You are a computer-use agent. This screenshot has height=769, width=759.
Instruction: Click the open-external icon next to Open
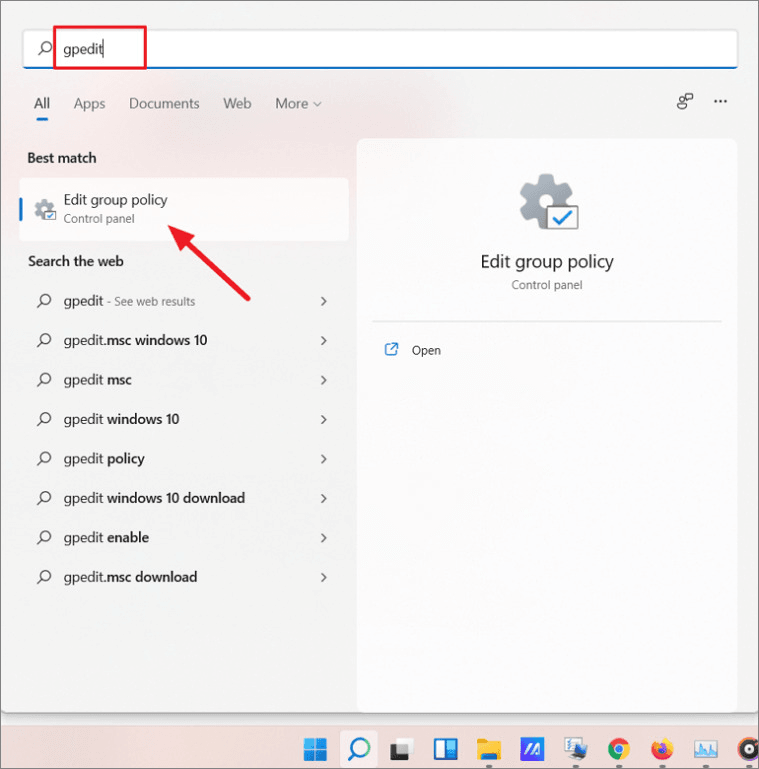pos(391,350)
